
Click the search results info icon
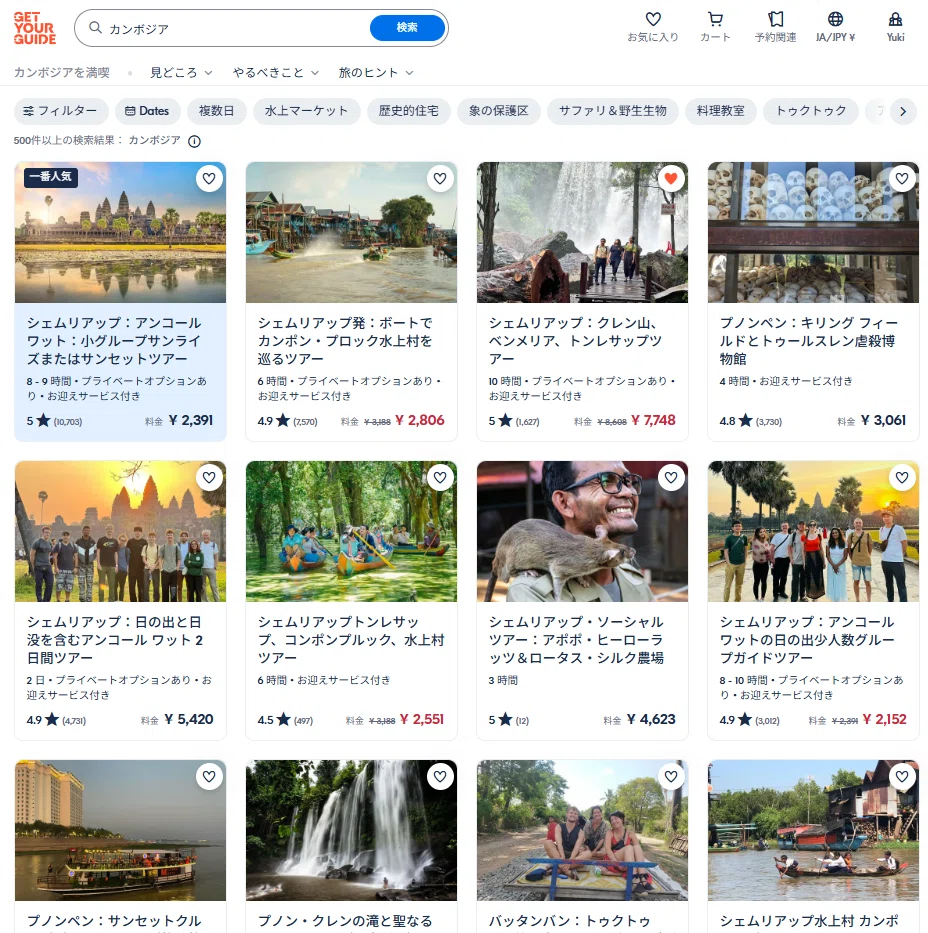pyautogui.click(x=195, y=141)
